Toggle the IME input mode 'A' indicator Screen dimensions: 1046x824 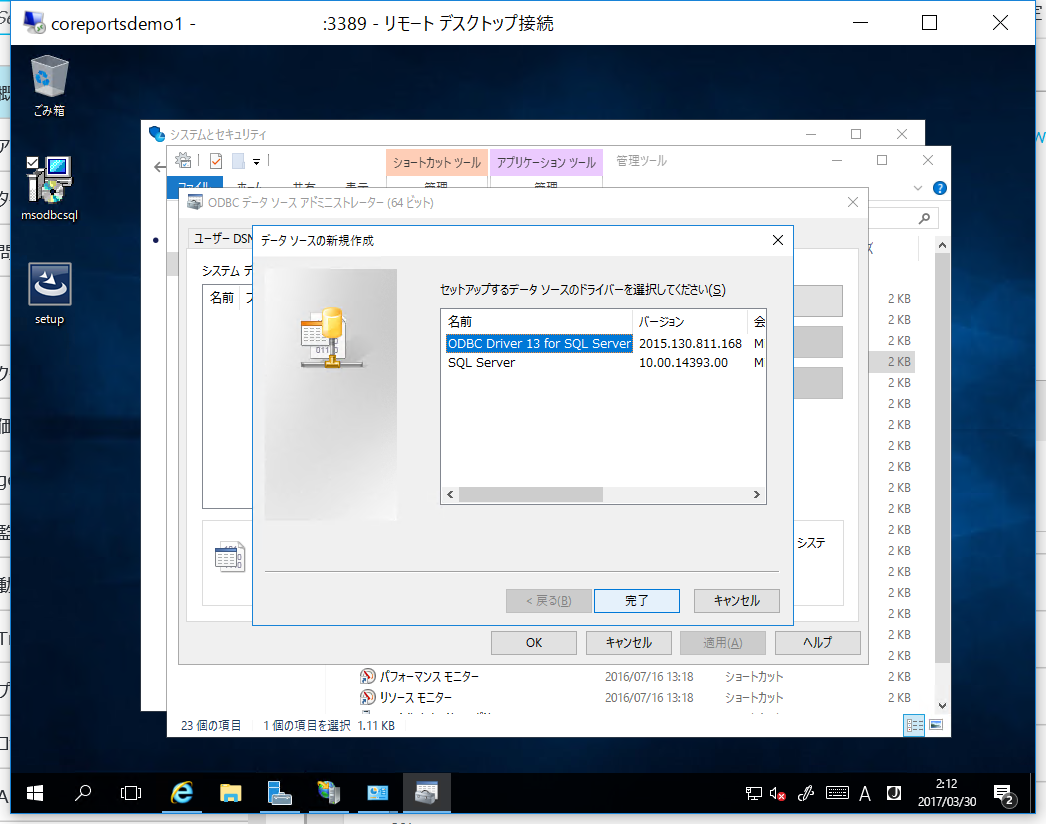[x=865, y=793]
